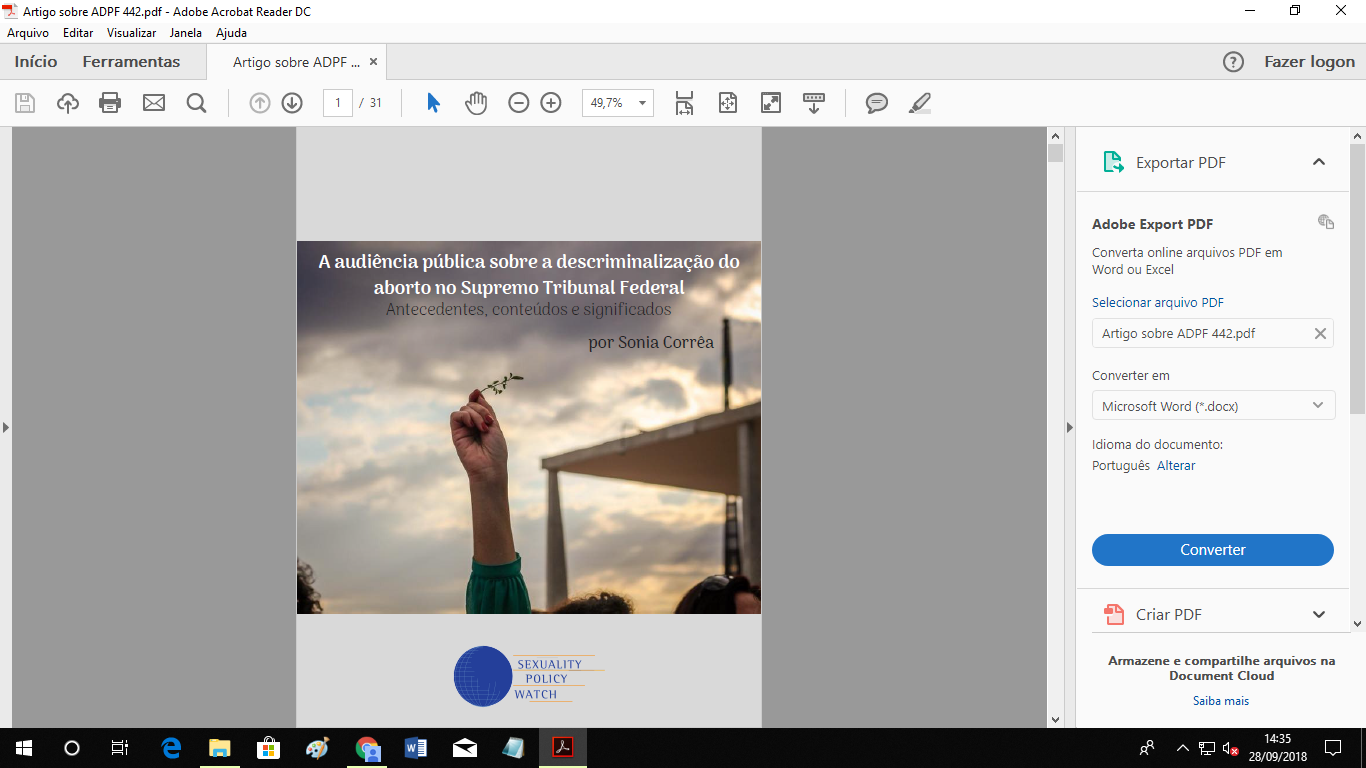Click the Criar PDF panel icon
Screen dimensions: 1366x768
click(x=1113, y=614)
